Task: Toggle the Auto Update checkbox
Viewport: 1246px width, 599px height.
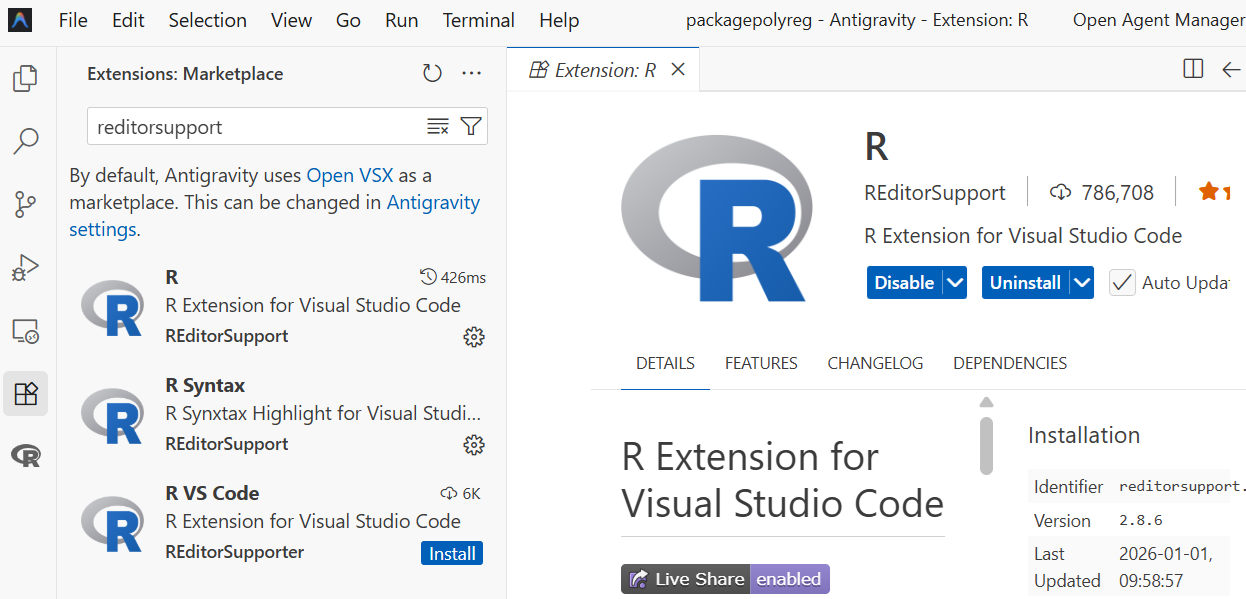Action: coord(1122,283)
